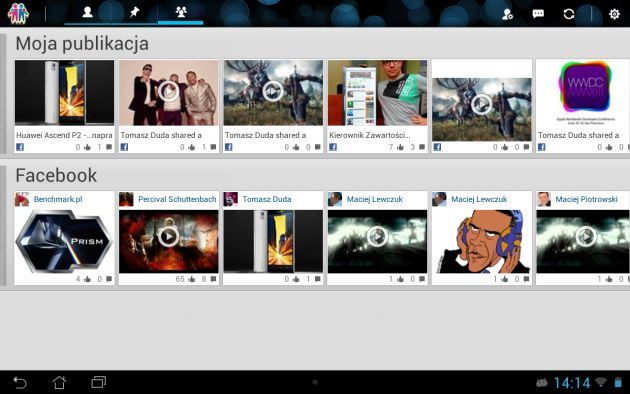The height and width of the screenshot is (394, 630).
Task: Open the Prism logo post by Benchmark.pl
Action: tap(64, 241)
